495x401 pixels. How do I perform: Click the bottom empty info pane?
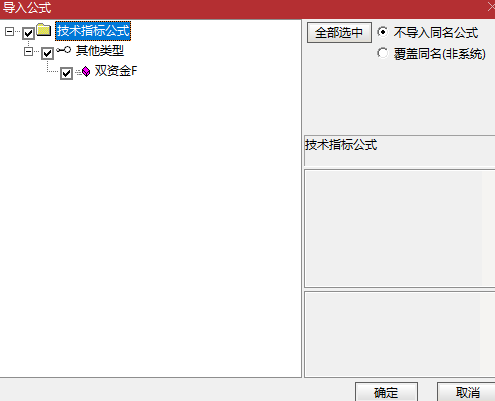coord(400,334)
